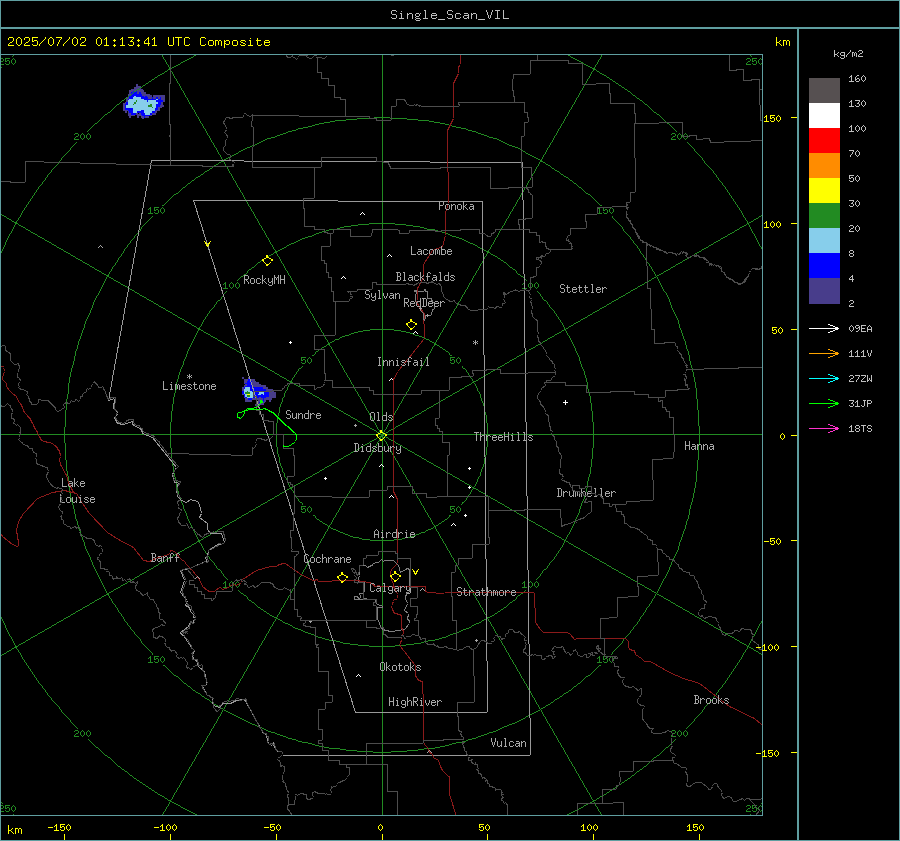Click the Banff city label

pyautogui.click(x=165, y=557)
